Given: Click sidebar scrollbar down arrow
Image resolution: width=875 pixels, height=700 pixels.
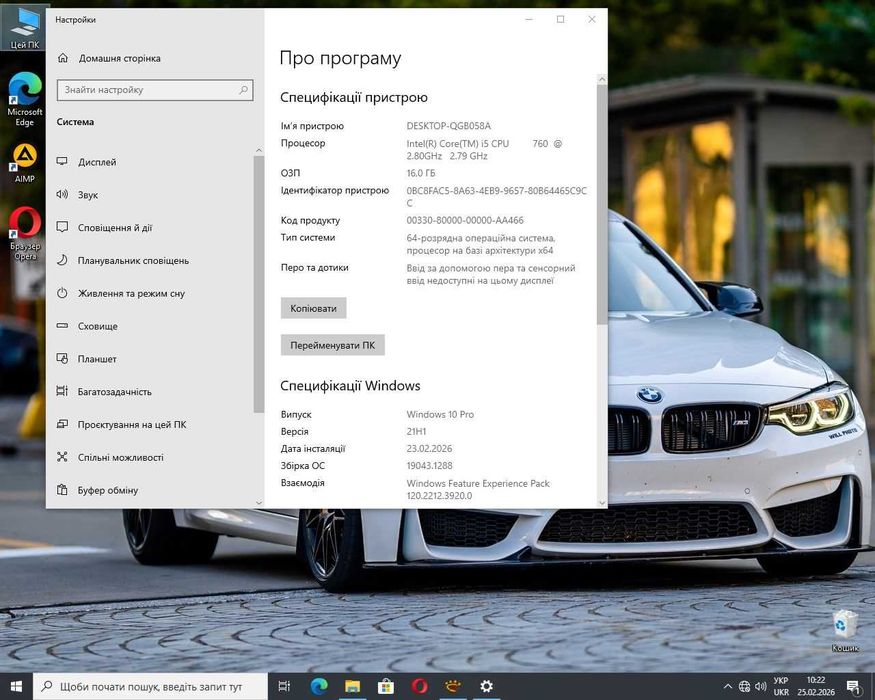Looking at the screenshot, I should (x=258, y=503).
